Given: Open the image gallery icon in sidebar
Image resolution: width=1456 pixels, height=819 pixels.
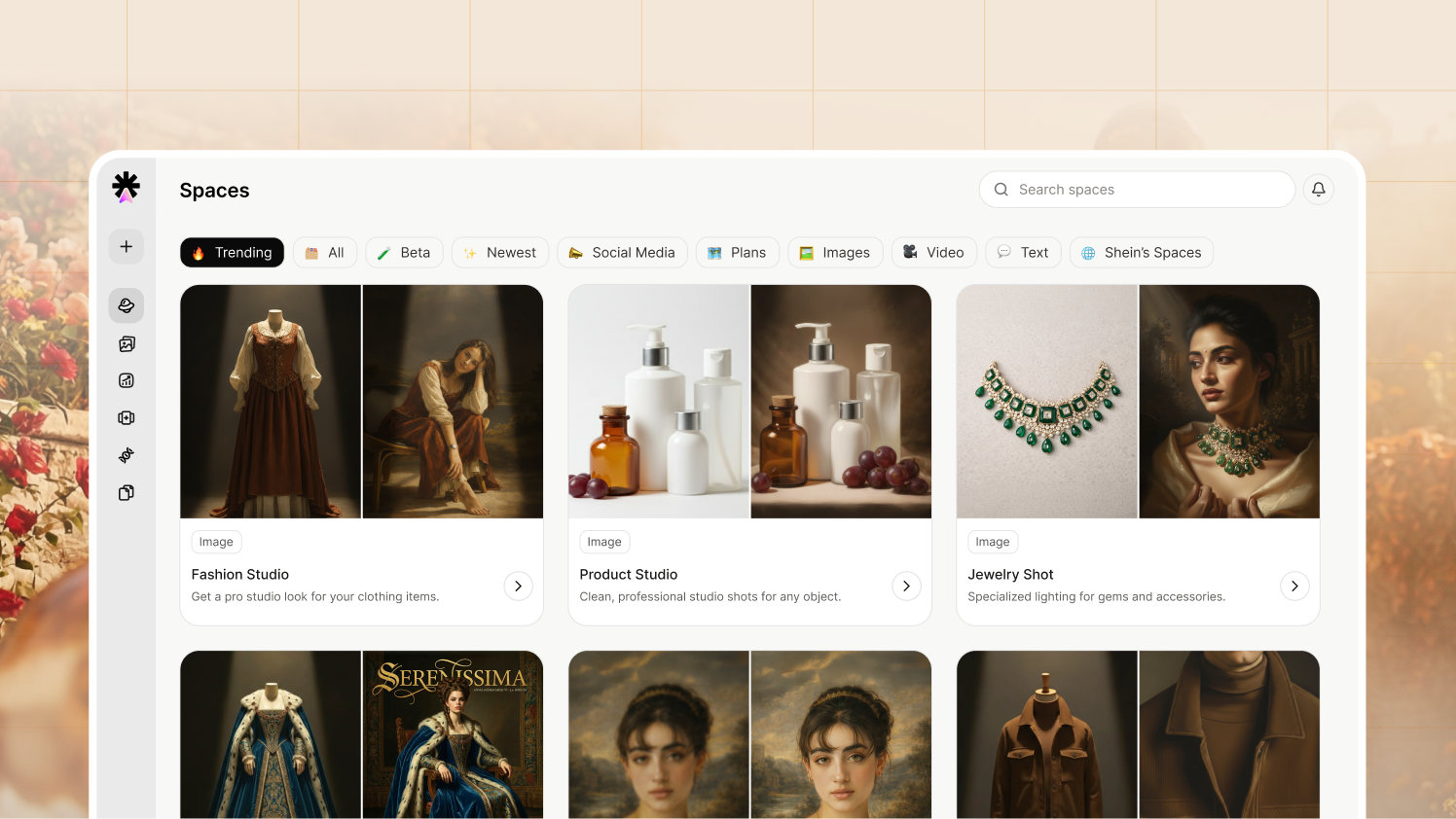Looking at the screenshot, I should click(x=127, y=343).
